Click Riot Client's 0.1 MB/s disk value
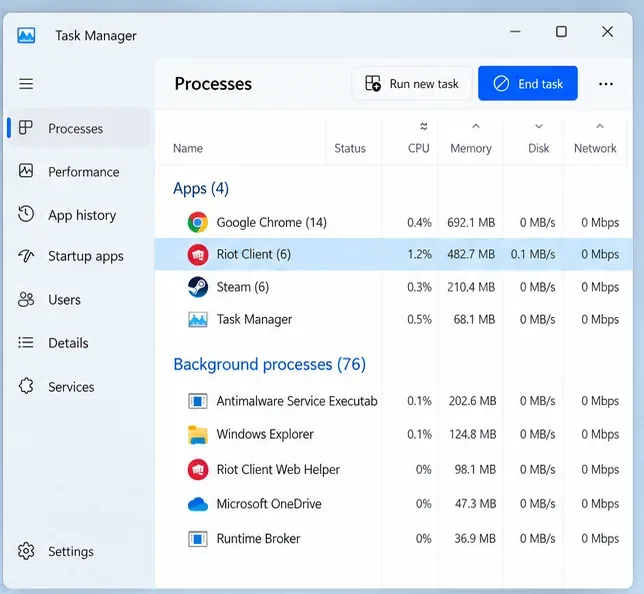Screen dimensions: 644x594 pos(533,254)
